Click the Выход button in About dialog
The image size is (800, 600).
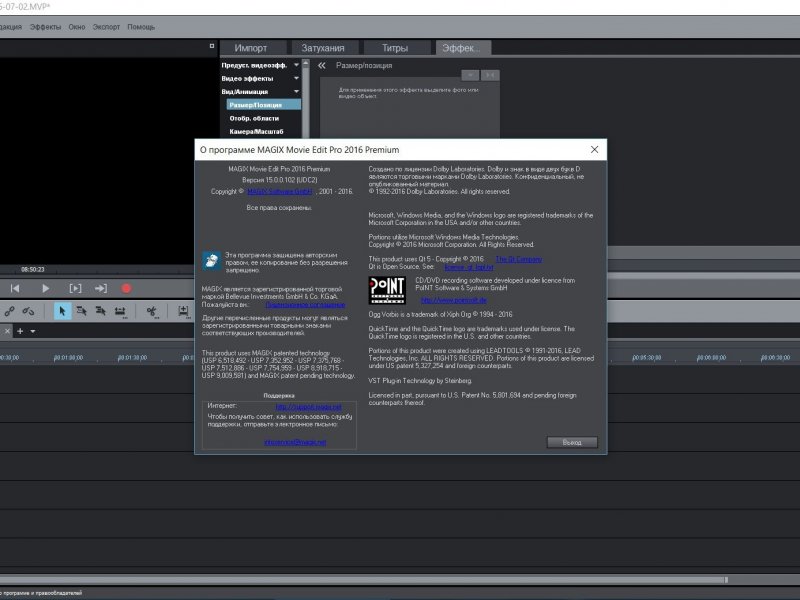[572, 442]
